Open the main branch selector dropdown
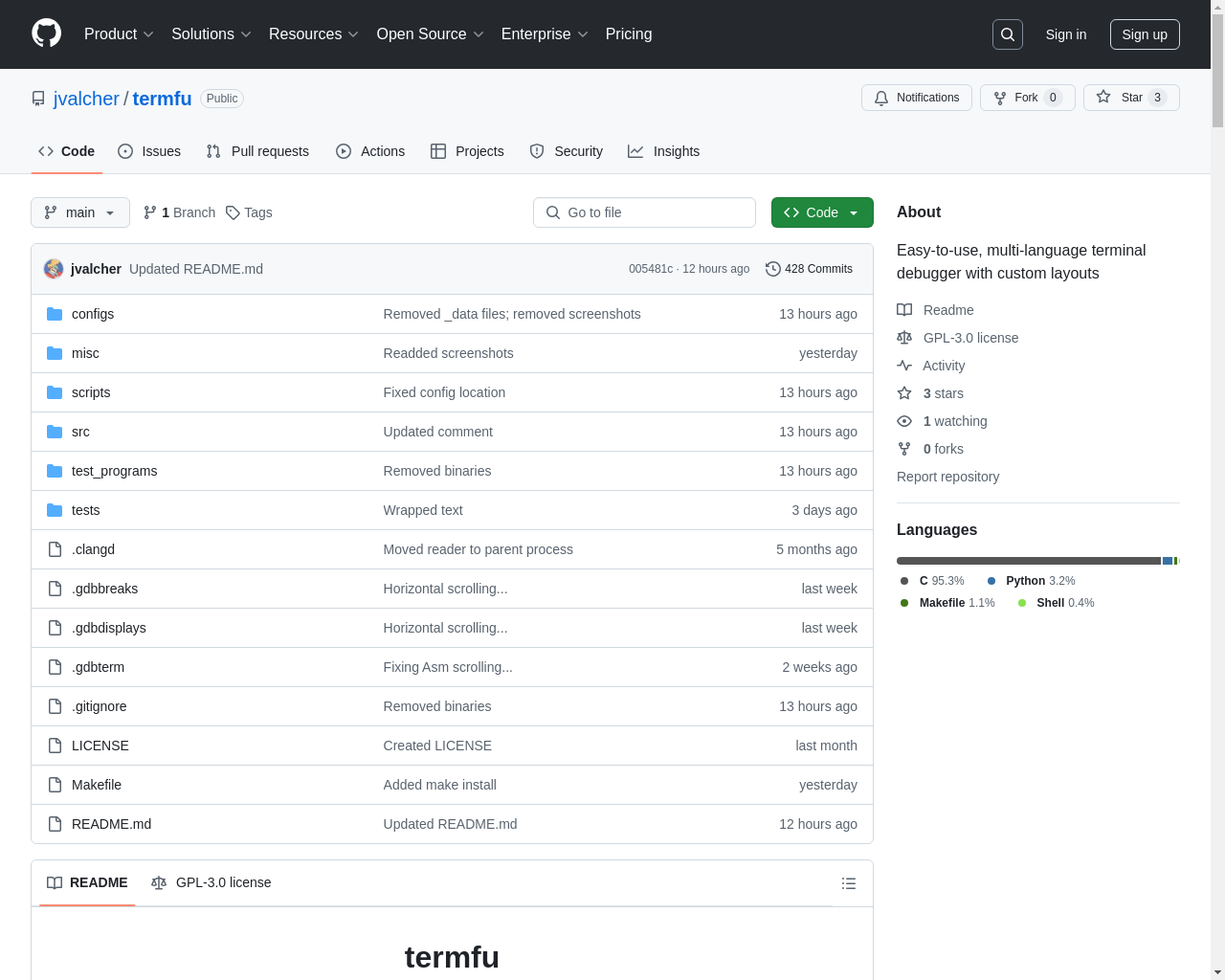Viewport: 1225px width, 980px height. (80, 212)
